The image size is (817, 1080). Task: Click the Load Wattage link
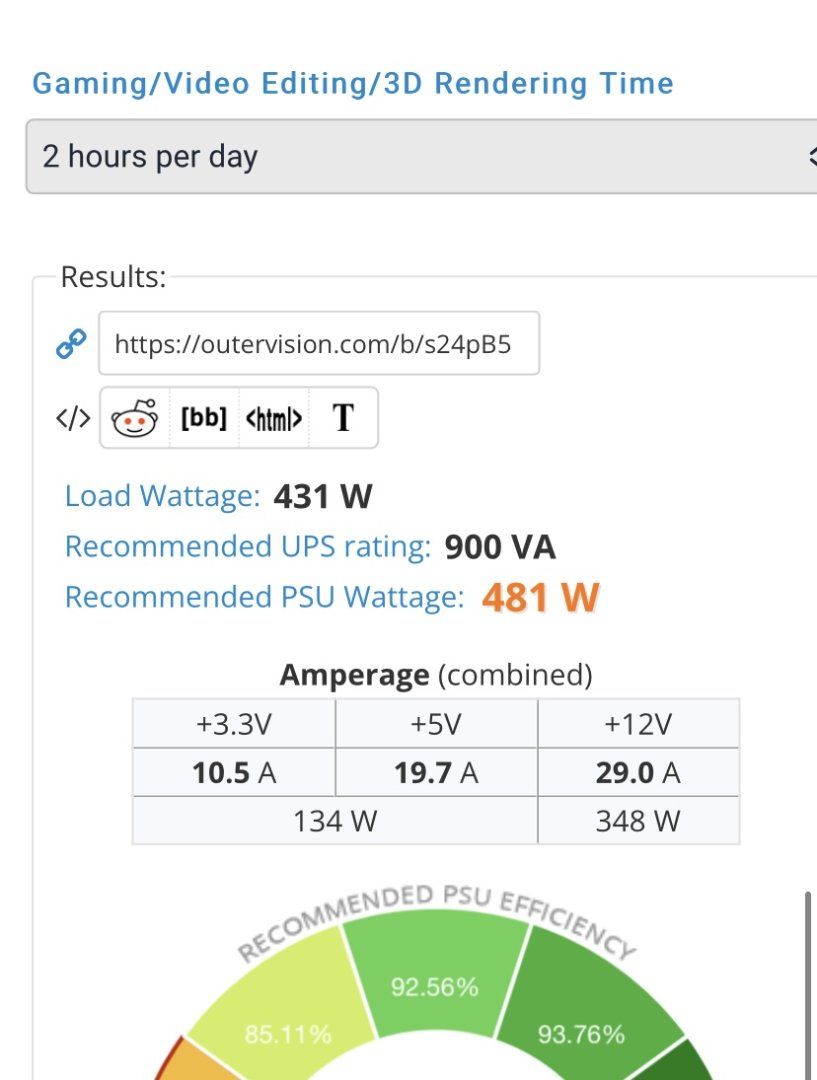(162, 496)
